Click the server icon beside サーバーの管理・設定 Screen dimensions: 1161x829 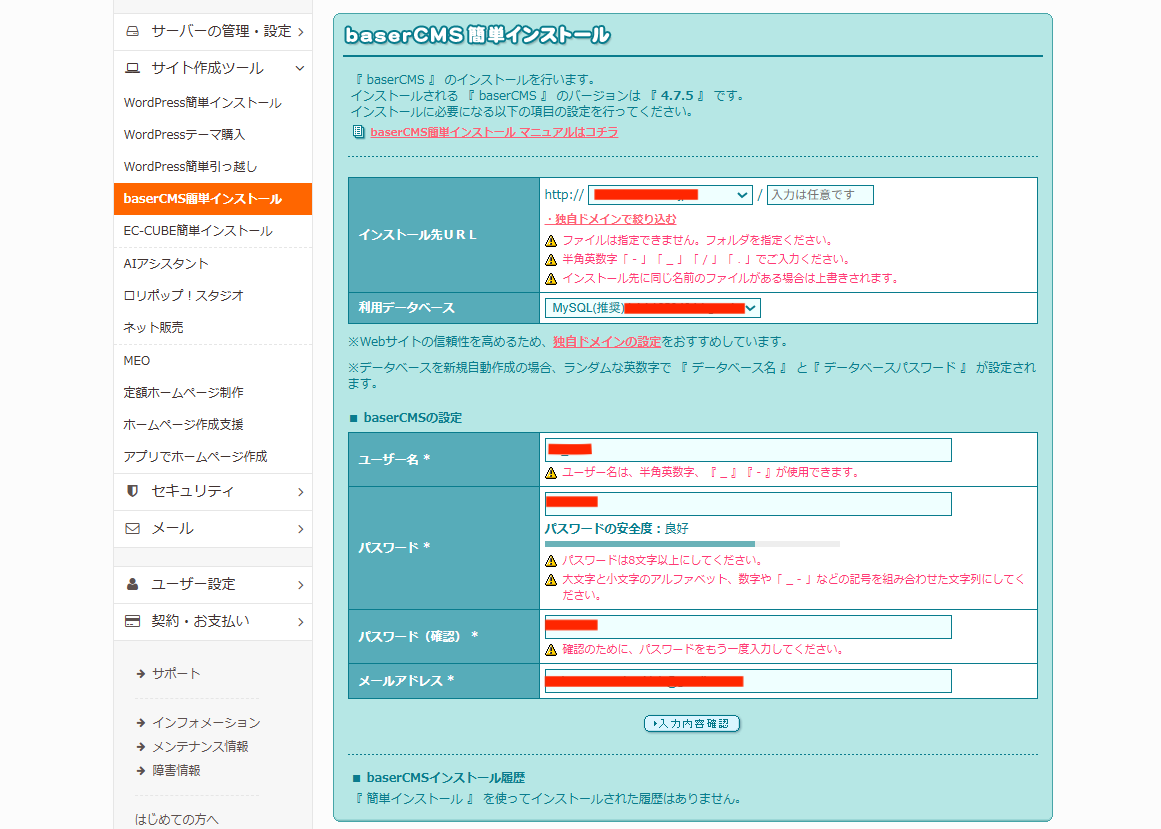coord(134,32)
